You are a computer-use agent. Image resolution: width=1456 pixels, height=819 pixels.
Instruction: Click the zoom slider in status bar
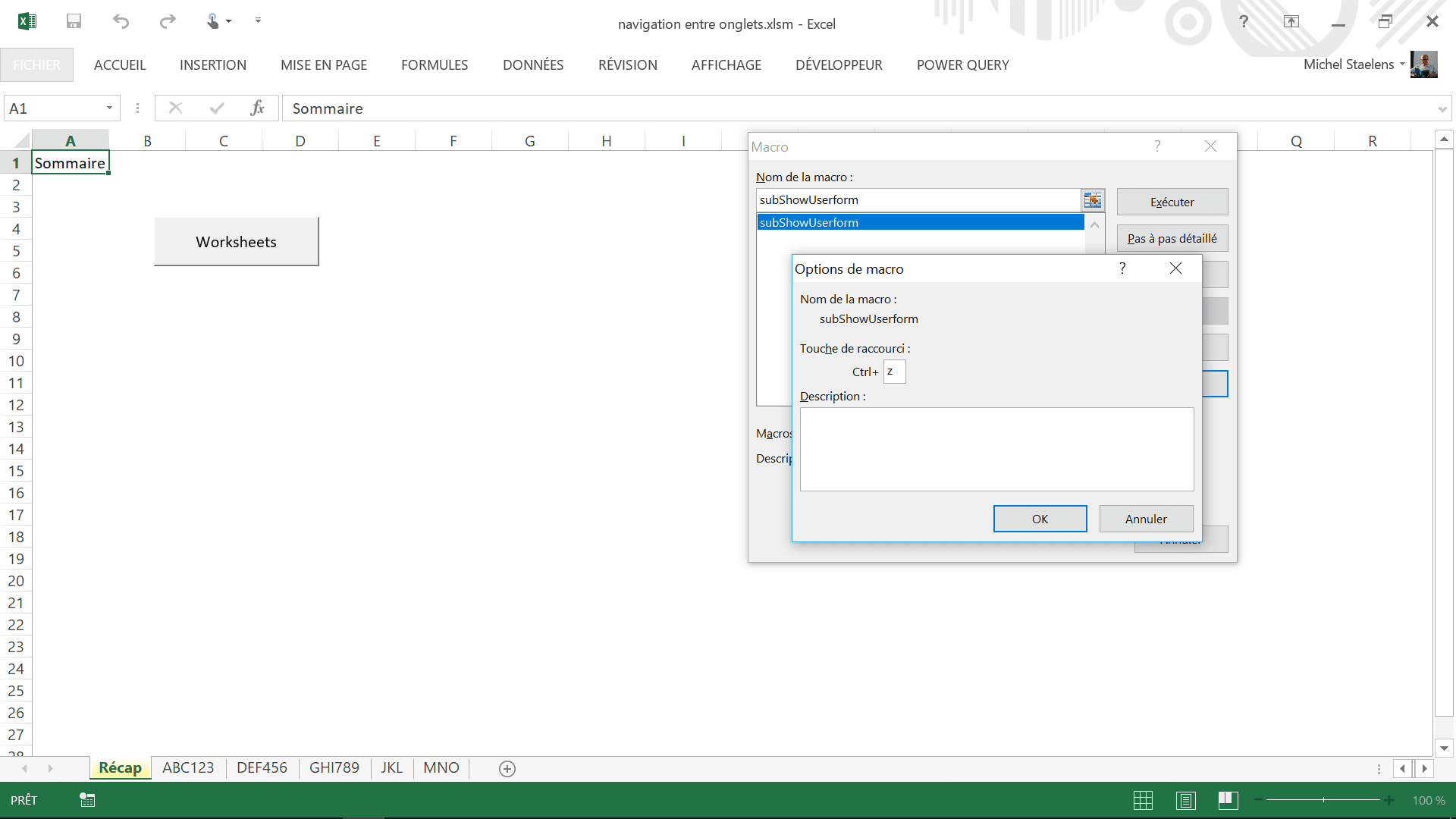coord(1323,800)
